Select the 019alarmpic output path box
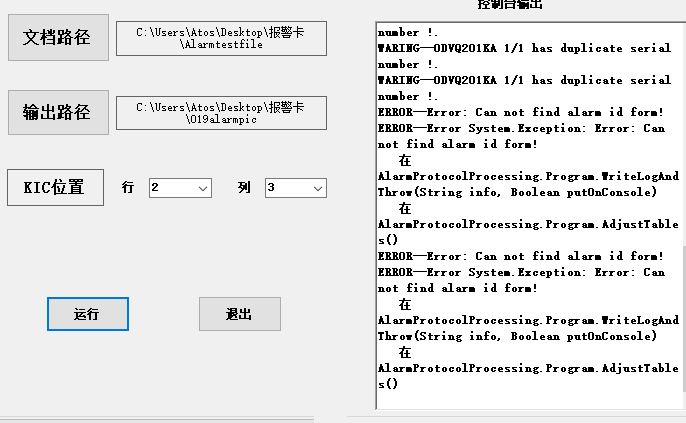 point(221,112)
